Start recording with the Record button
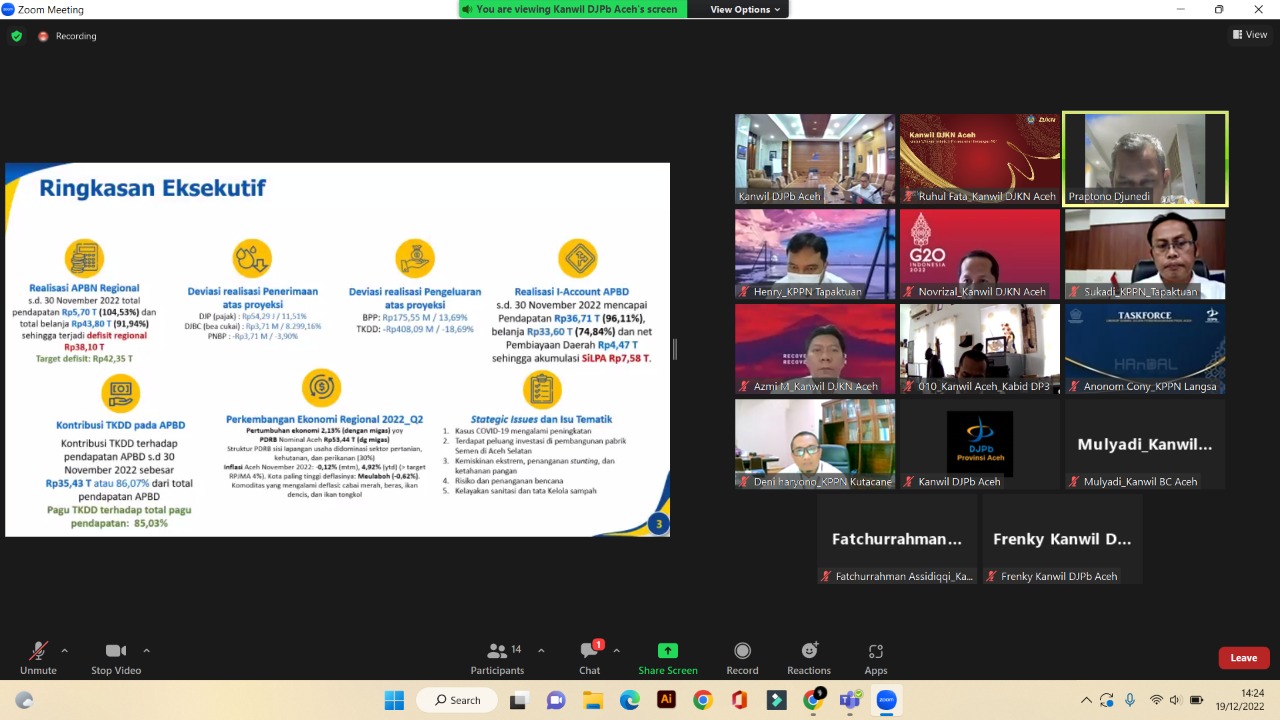The width and height of the screenshot is (1280, 720). (x=742, y=658)
